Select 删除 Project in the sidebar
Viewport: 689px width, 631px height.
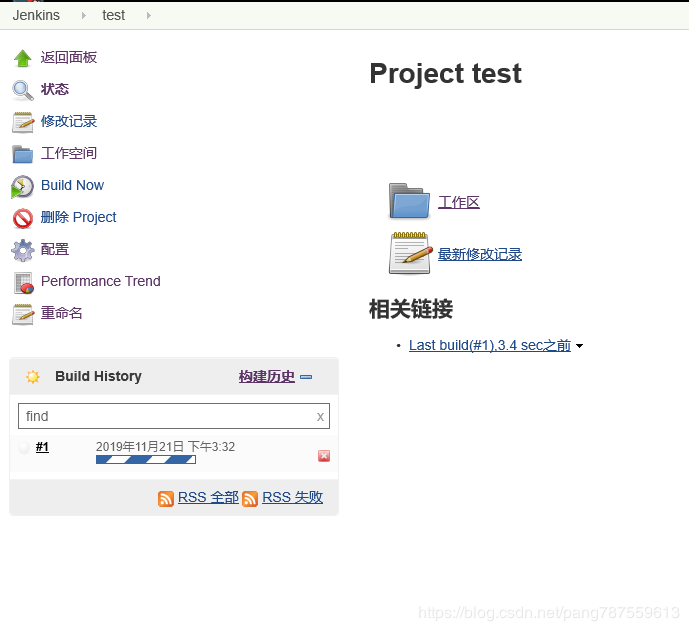pyautogui.click(x=79, y=217)
